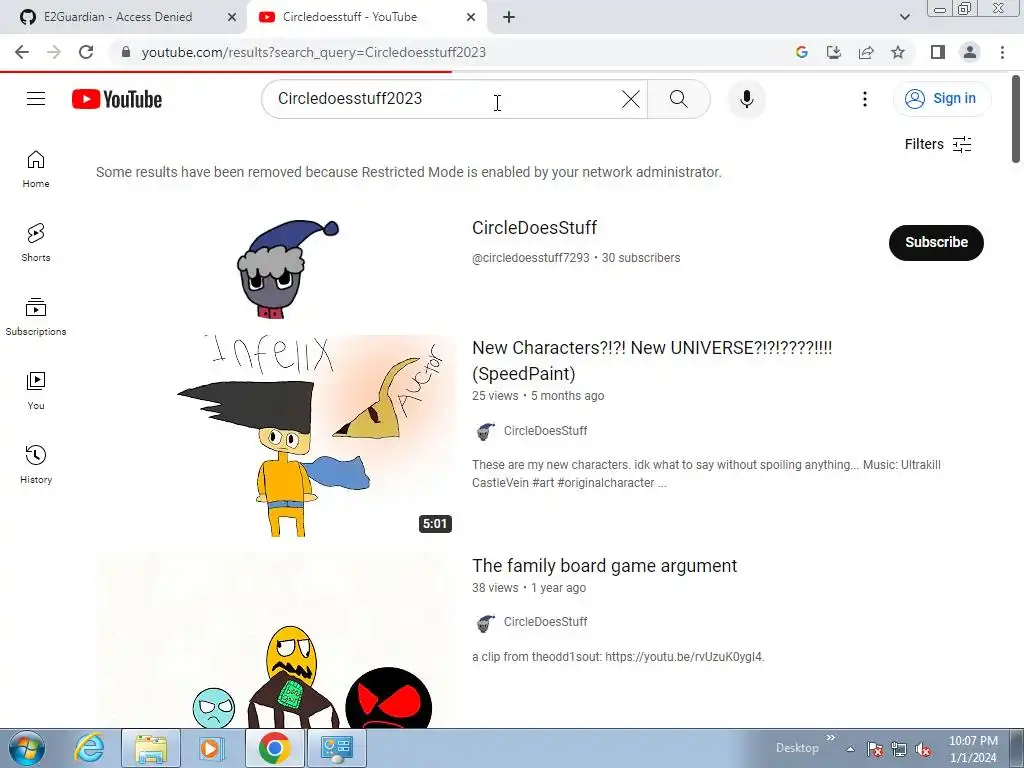This screenshot has height=768, width=1024.
Task: Open the CircleDoesStuff channel title
Action: [x=534, y=228]
